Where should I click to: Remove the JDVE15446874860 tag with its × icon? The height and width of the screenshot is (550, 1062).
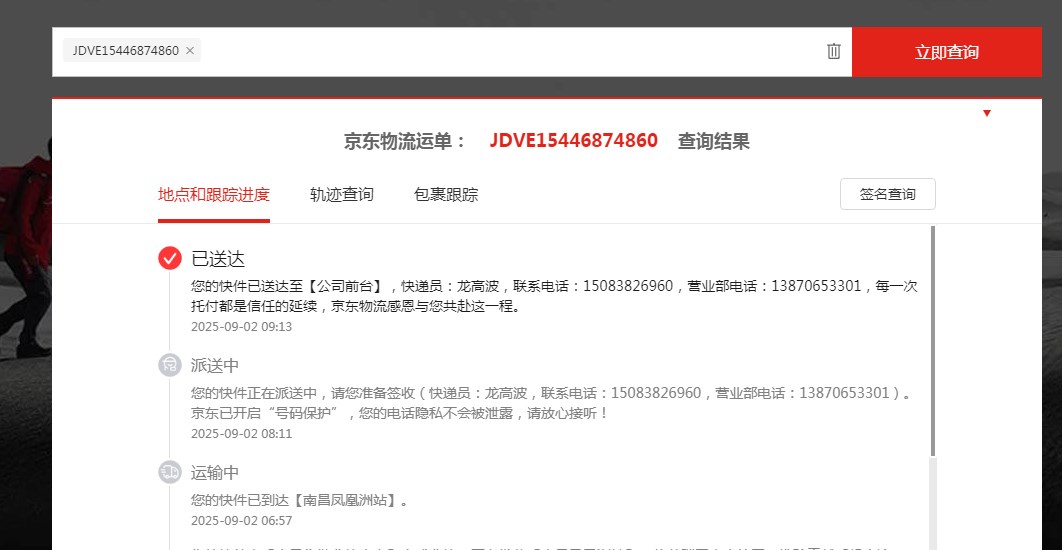[190, 51]
